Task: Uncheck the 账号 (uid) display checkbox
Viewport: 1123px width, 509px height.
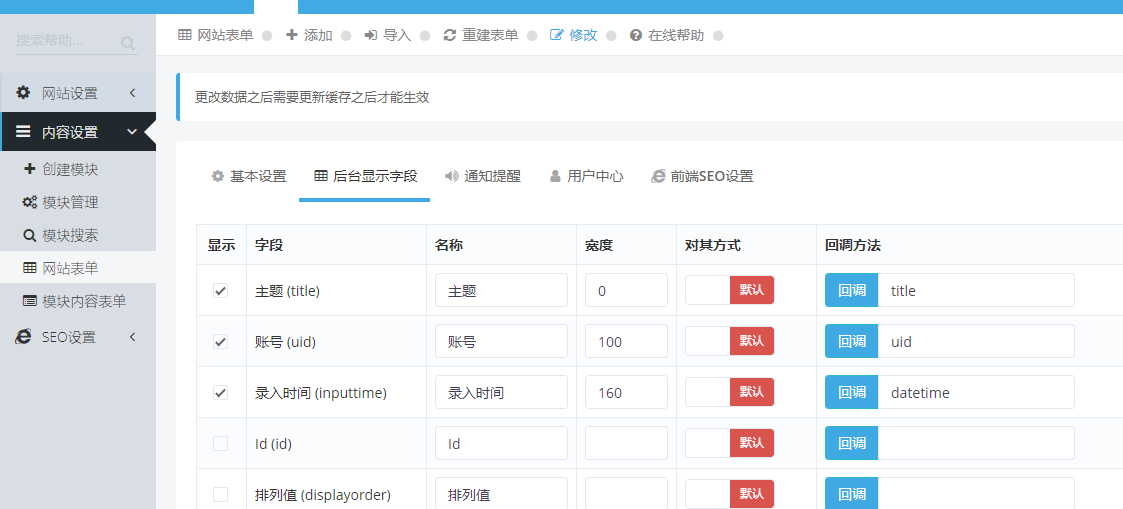Action: click(x=221, y=341)
